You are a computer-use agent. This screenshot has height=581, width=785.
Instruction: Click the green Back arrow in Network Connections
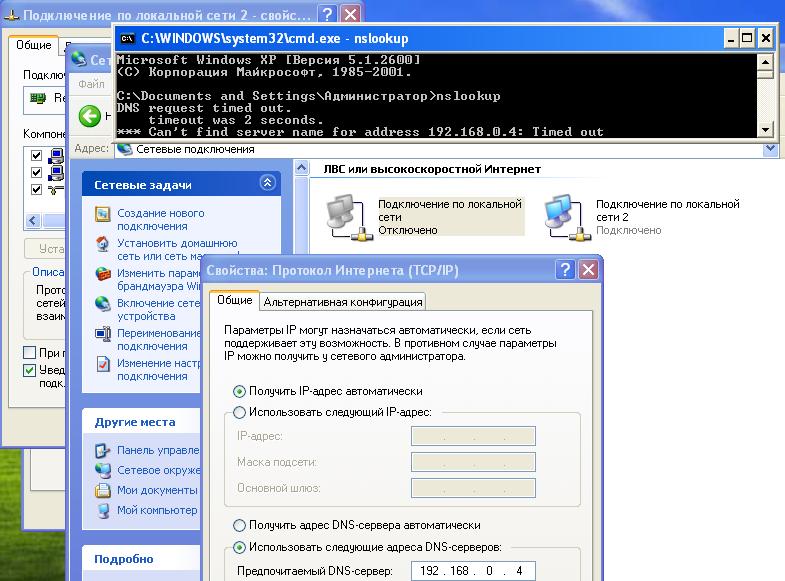pos(90,116)
